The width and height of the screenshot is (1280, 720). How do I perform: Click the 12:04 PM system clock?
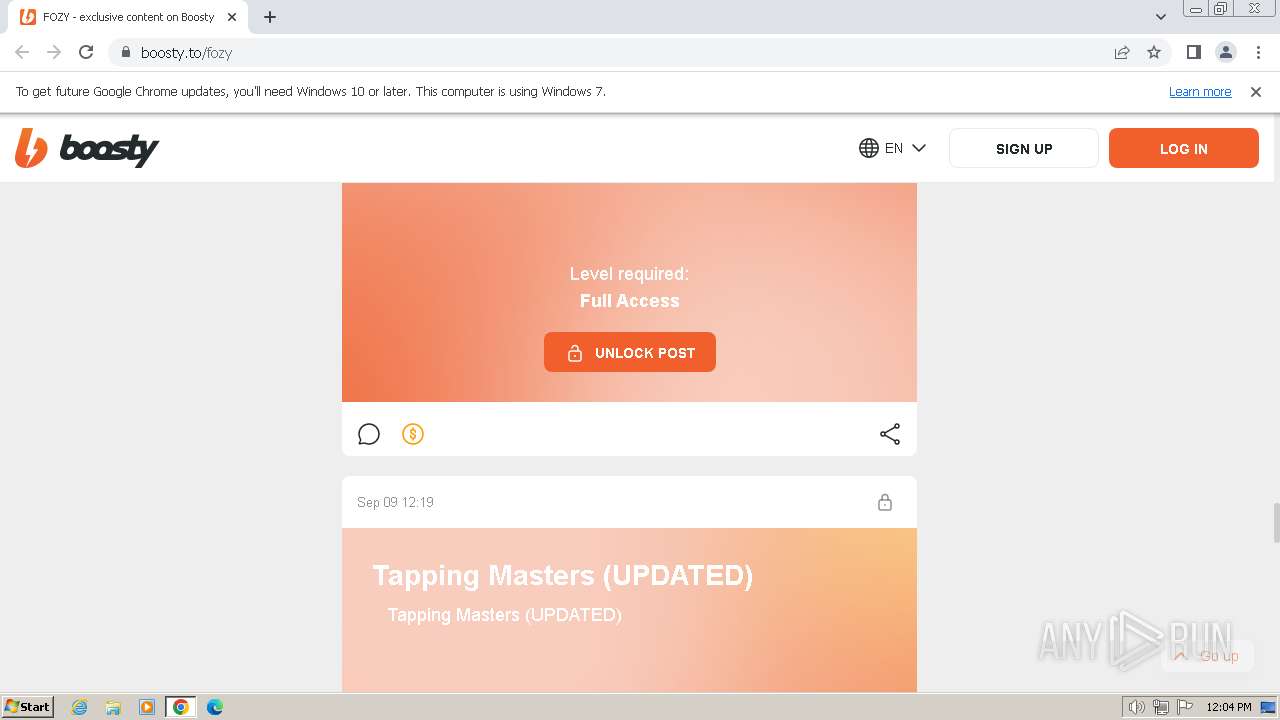(x=1229, y=707)
